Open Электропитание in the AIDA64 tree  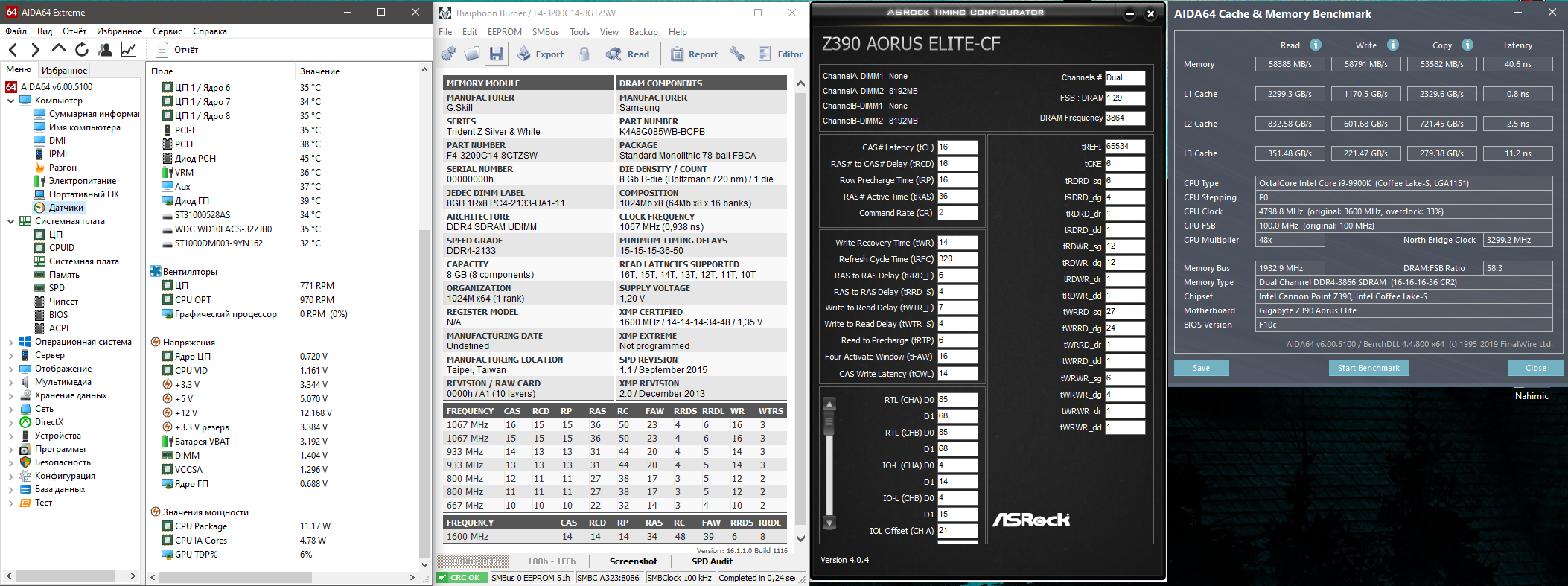point(74,181)
